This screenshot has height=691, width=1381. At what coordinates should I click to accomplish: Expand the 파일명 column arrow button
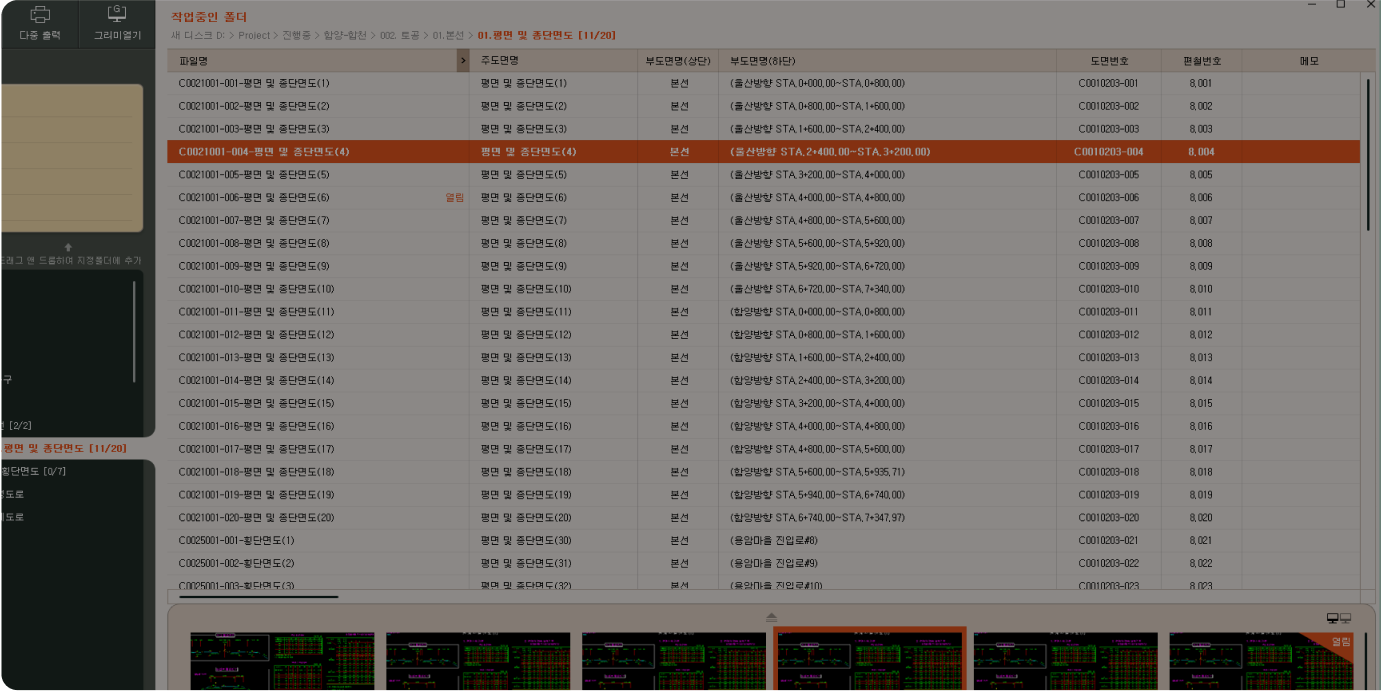[463, 61]
